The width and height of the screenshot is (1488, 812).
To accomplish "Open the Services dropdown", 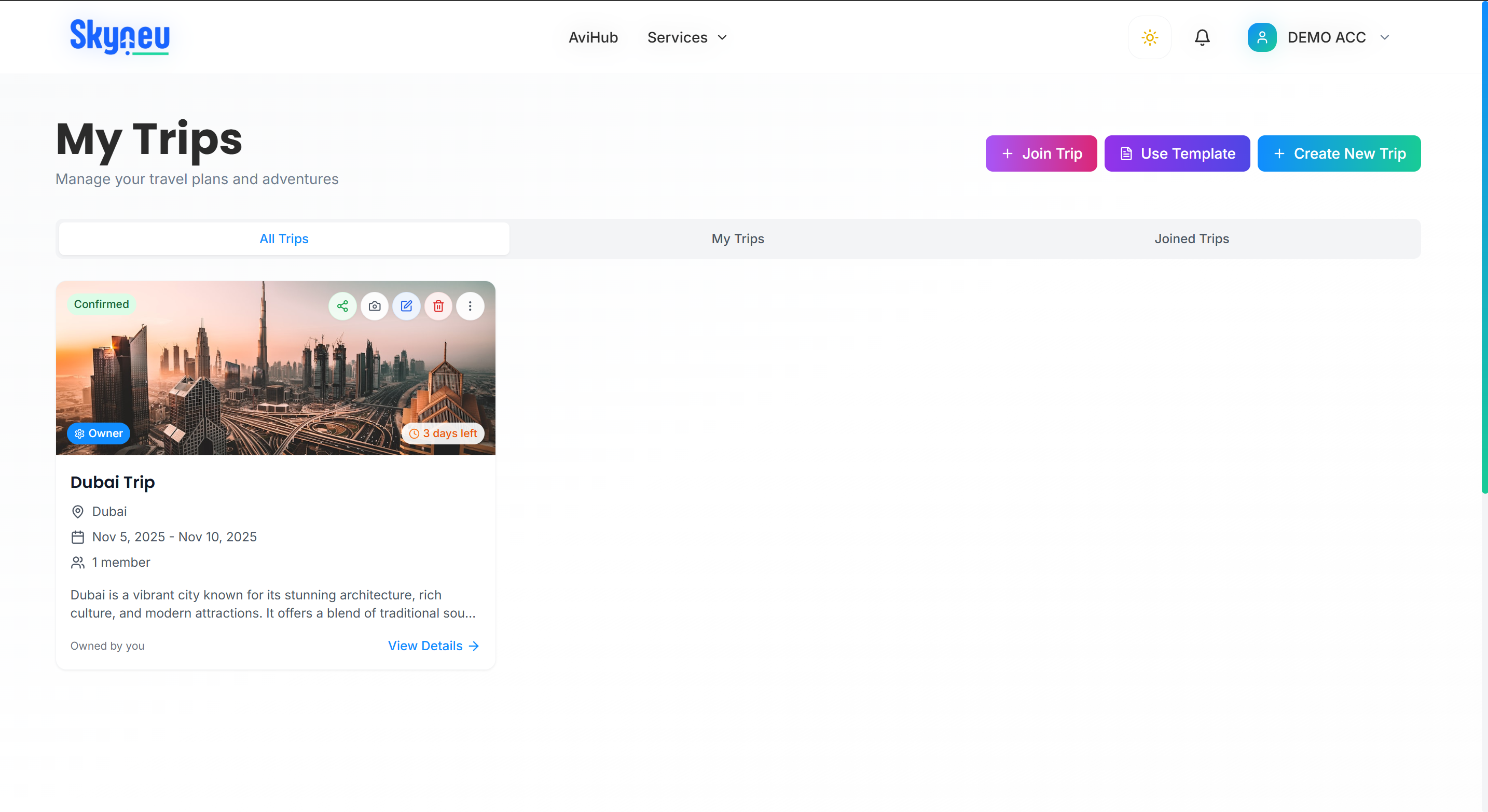I will 687,37.
